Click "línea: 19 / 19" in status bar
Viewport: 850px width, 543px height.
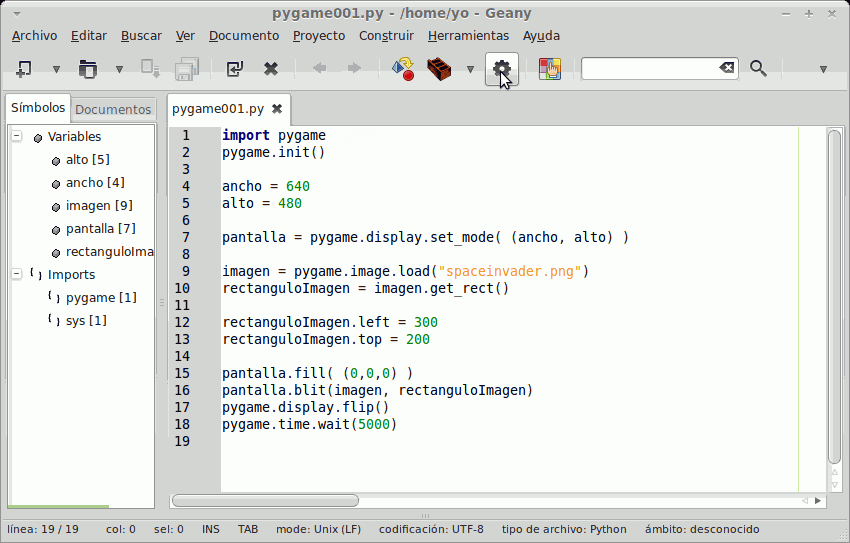[43, 529]
